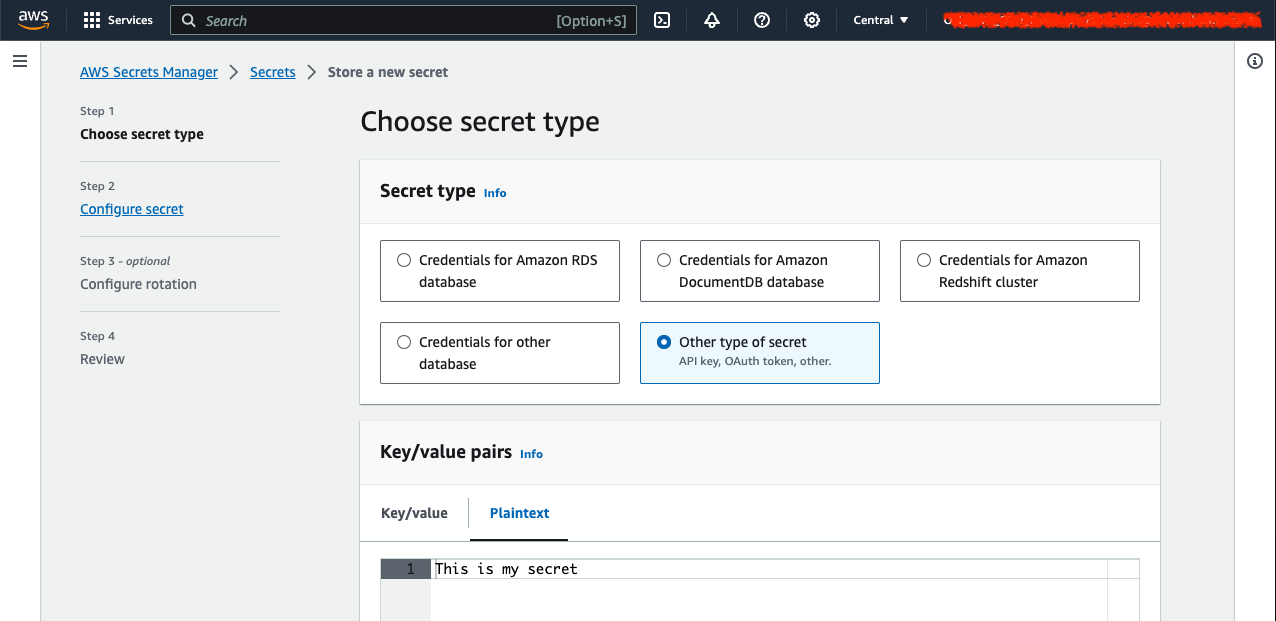Open the Configure secret step link

coord(132,209)
